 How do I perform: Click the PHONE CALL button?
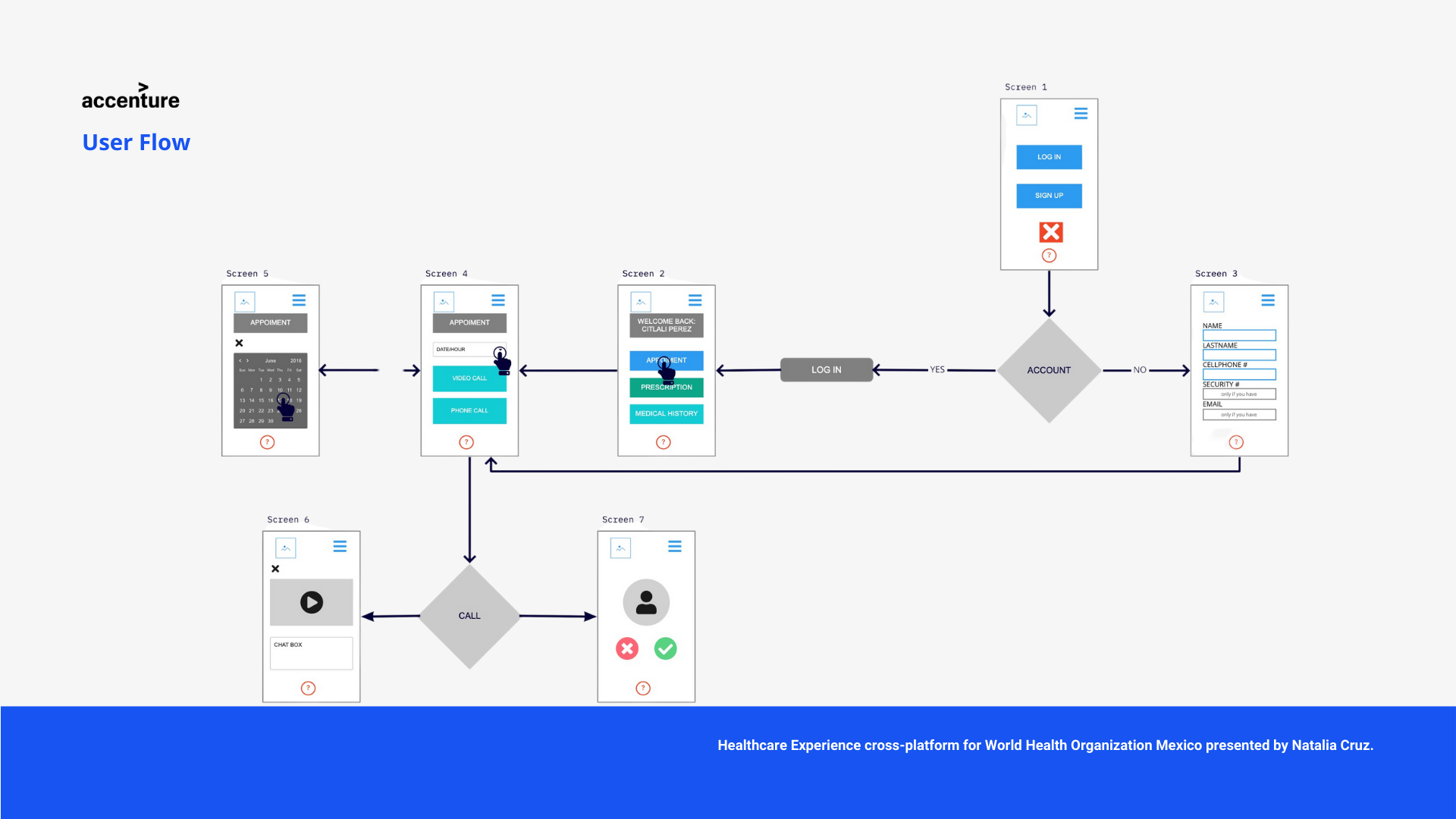tap(469, 410)
